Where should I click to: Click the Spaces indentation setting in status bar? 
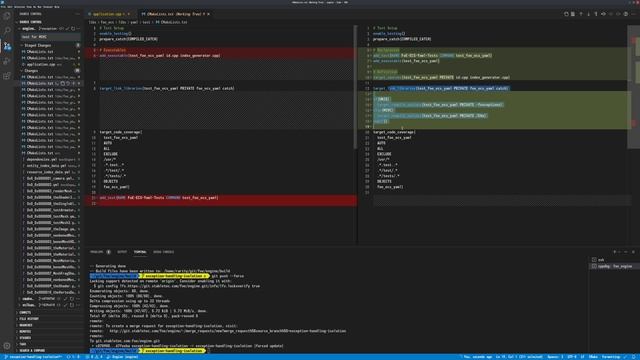pyautogui.click(x=555, y=357)
